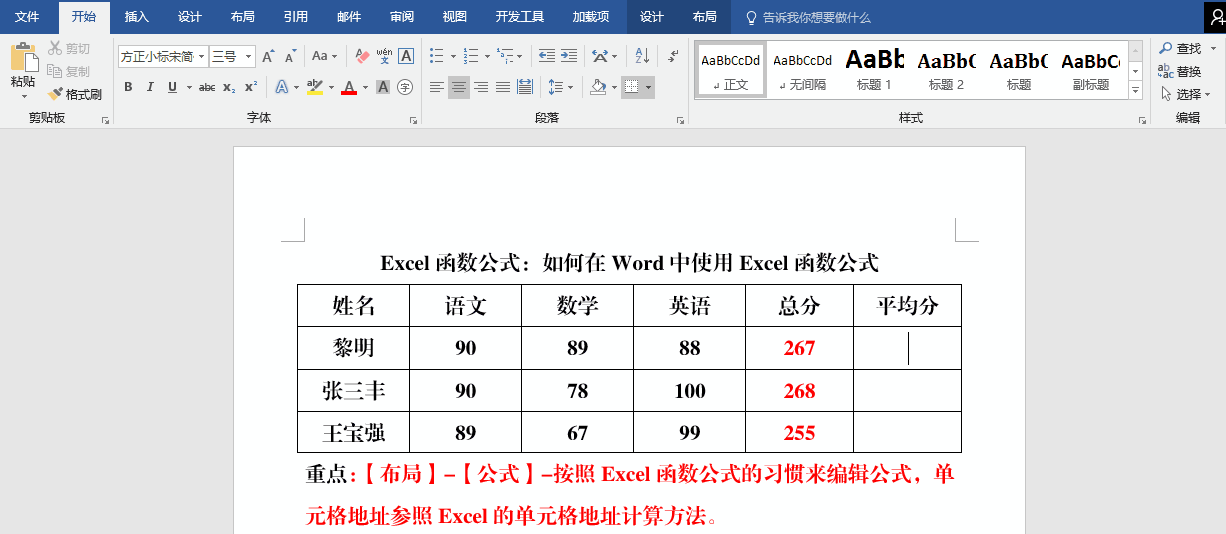Screen dimensions: 1226x534
Task: Use the Format Painter (格式刷)
Action: 75,95
